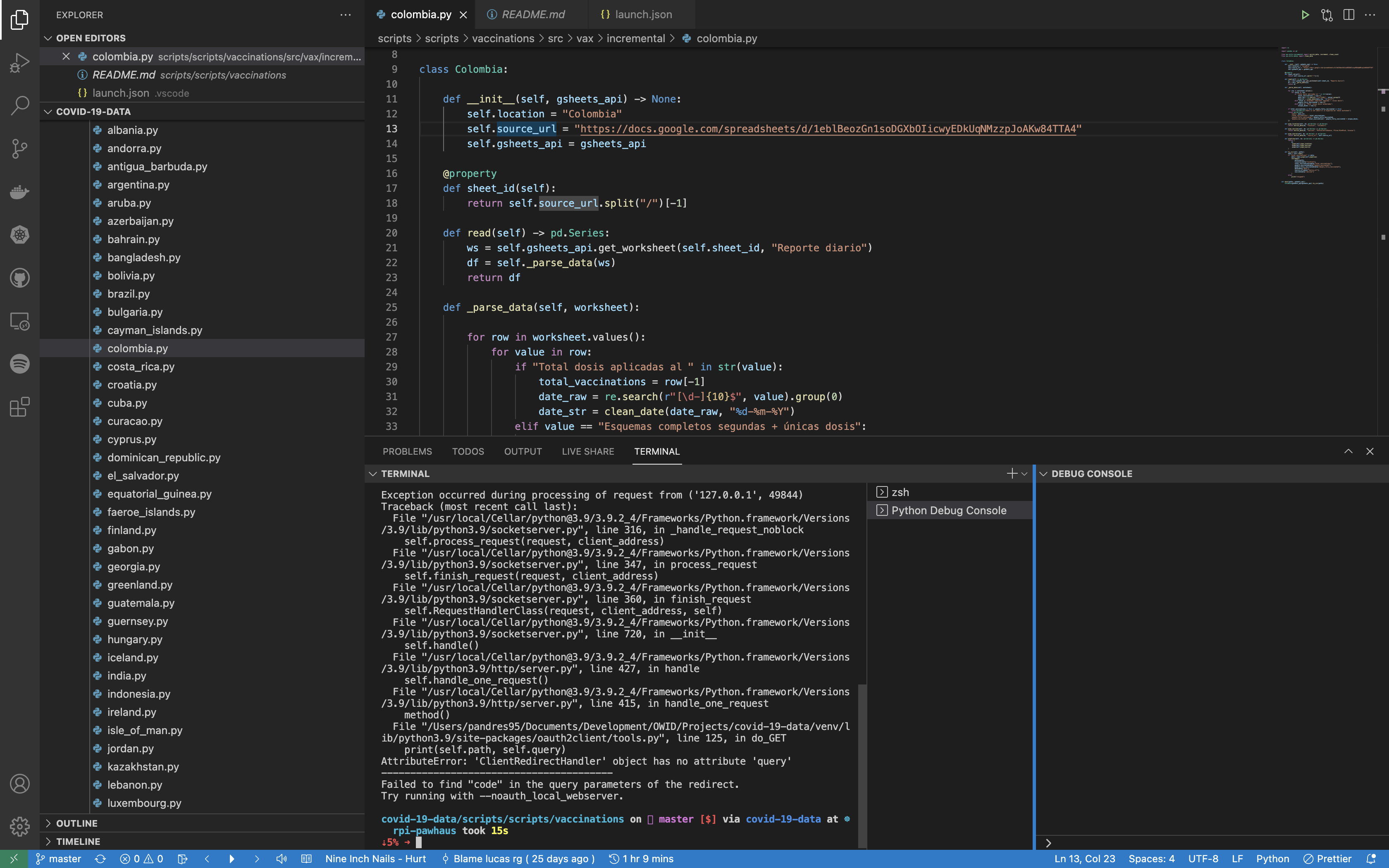The width and height of the screenshot is (1389, 868).
Task: Open the Source Control view
Action: (x=19, y=149)
